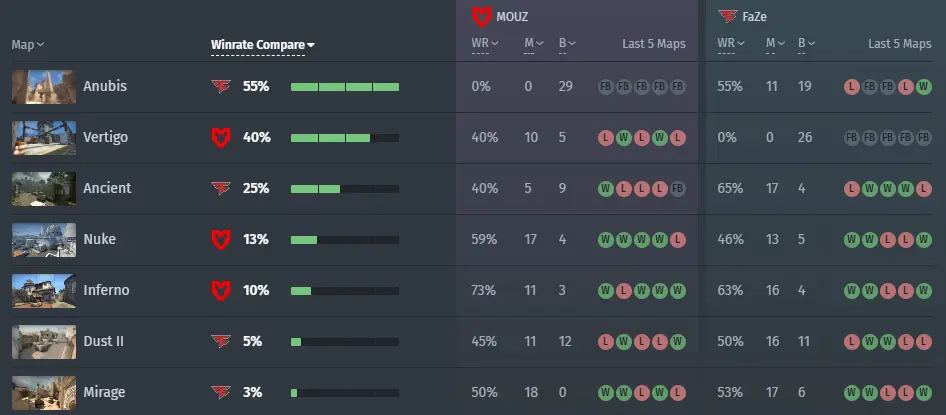Click the FaZe icon in Dust II row
Image resolution: width=946 pixels, height=415 pixels.
221,341
